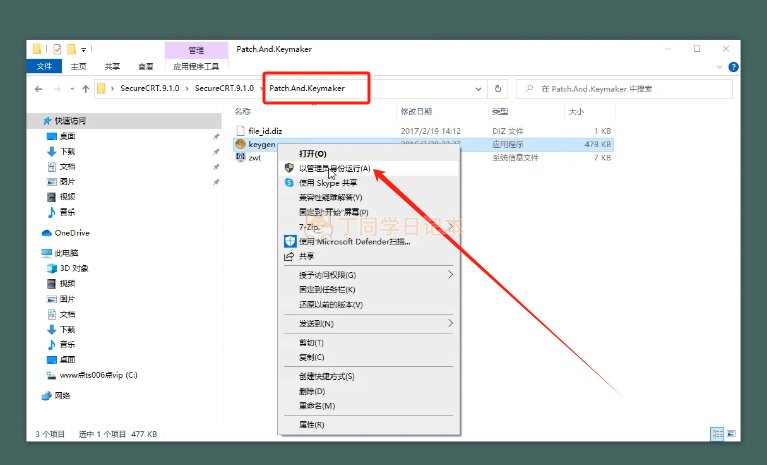Open 属性(R) from the context menu
Image resolution: width=767 pixels, height=465 pixels.
point(369,425)
